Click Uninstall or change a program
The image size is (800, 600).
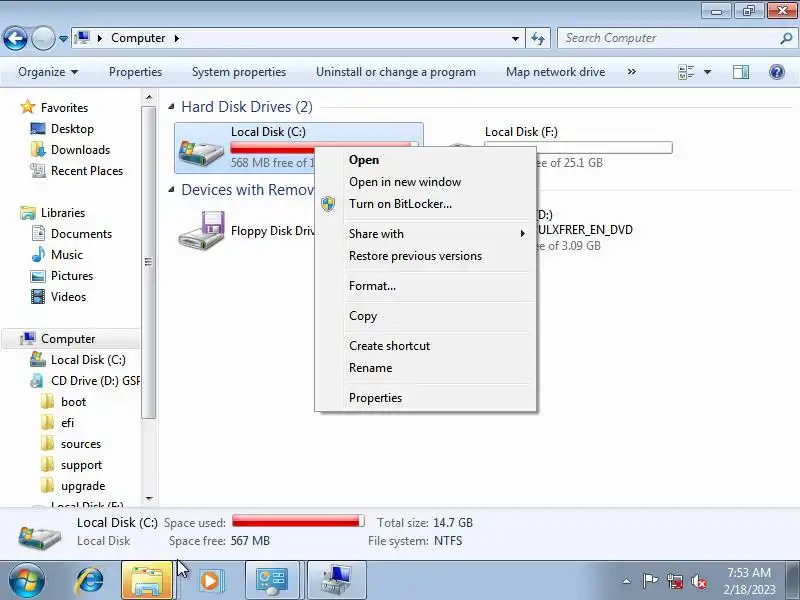point(396,72)
